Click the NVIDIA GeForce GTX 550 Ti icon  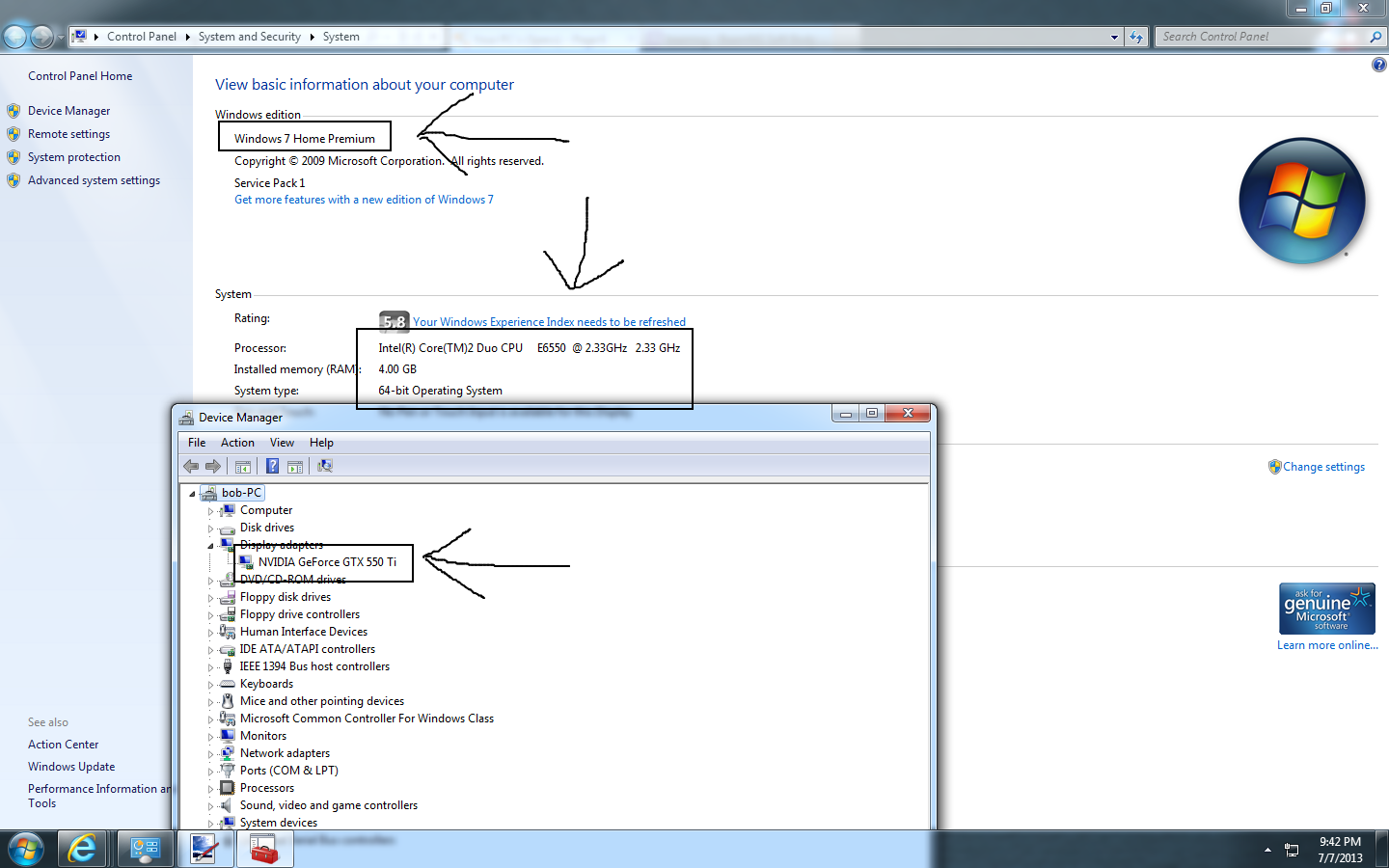pyautogui.click(x=246, y=562)
